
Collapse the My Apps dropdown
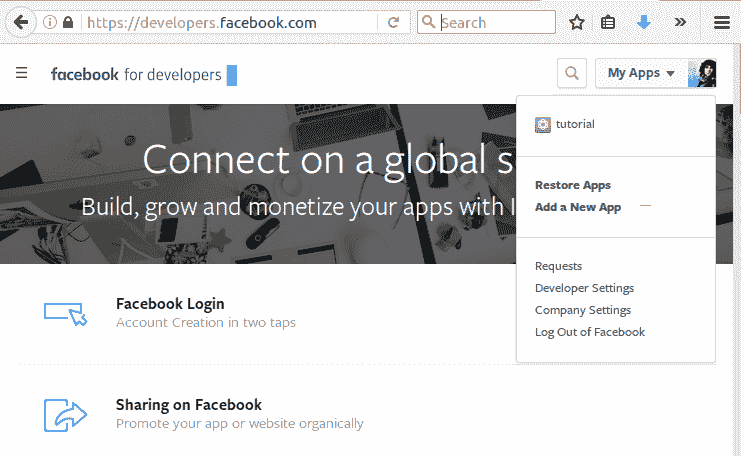[641, 73]
